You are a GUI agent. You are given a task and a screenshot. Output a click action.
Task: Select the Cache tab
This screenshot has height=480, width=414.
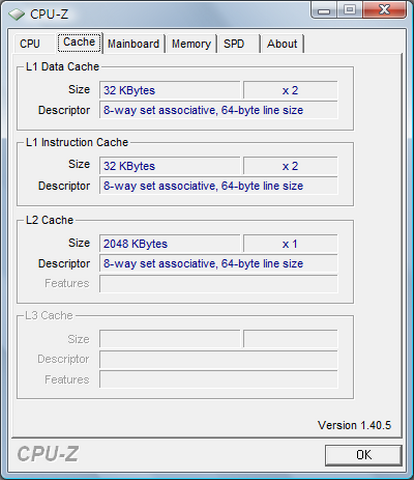[79, 42]
